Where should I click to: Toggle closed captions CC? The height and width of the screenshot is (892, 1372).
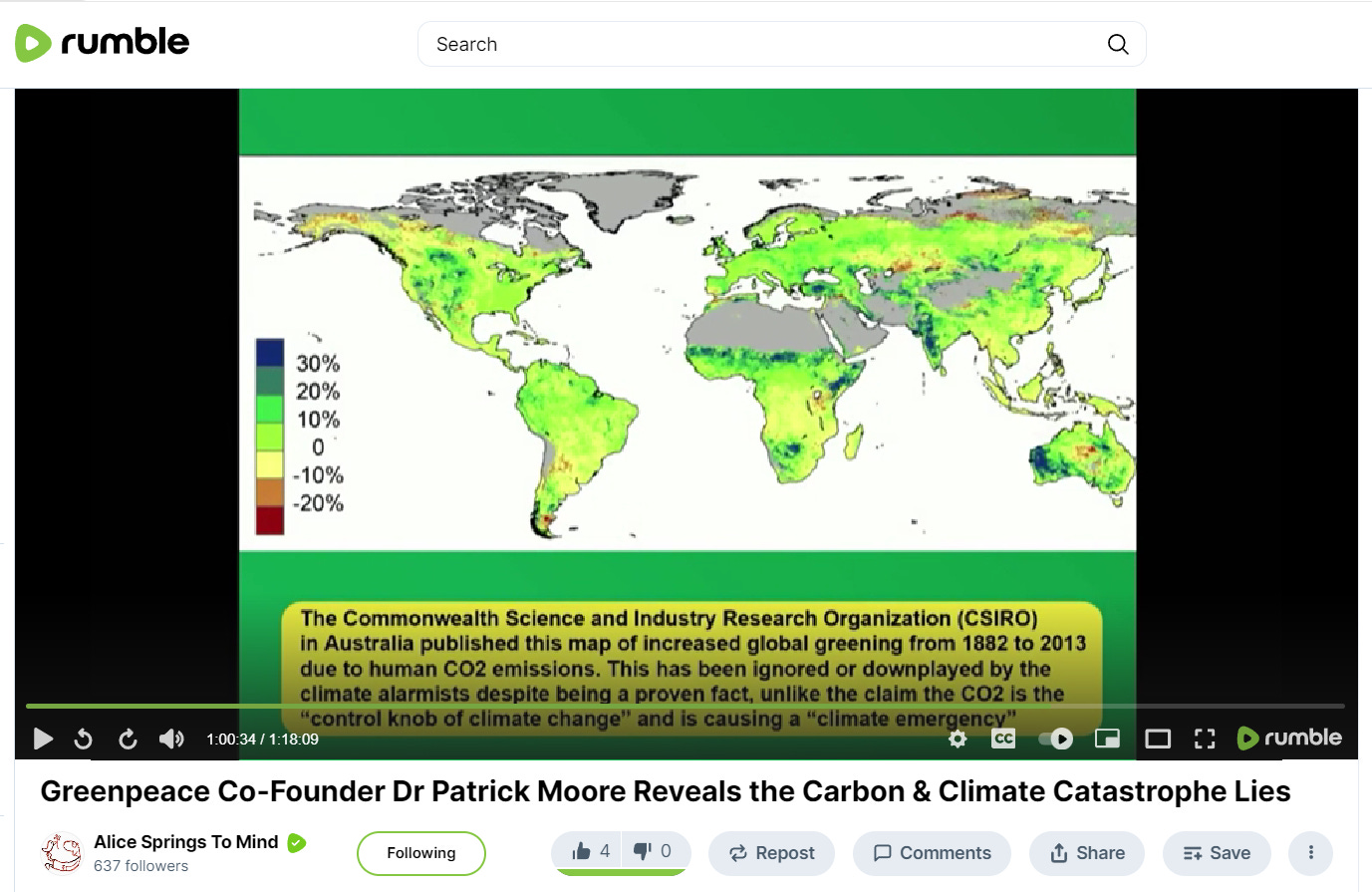point(1003,739)
